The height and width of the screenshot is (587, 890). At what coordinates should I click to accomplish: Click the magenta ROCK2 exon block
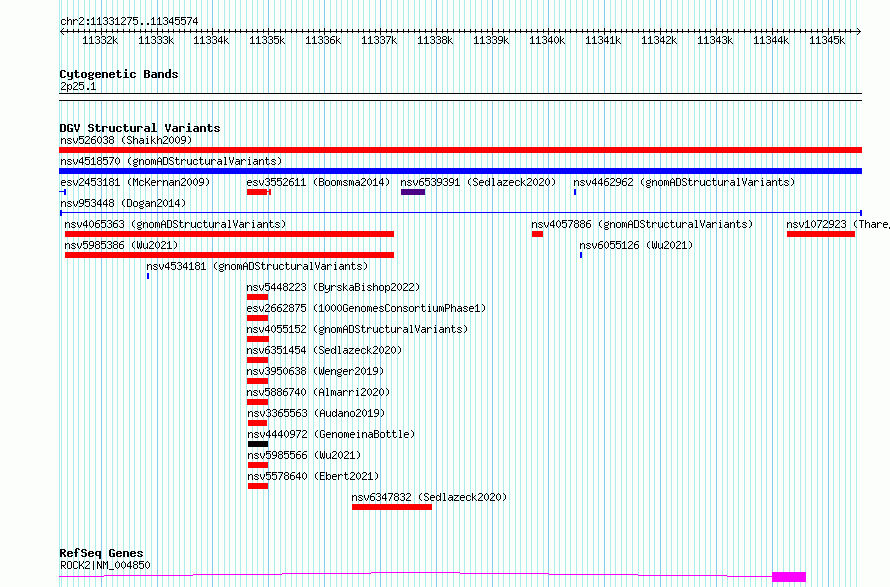pos(789,577)
